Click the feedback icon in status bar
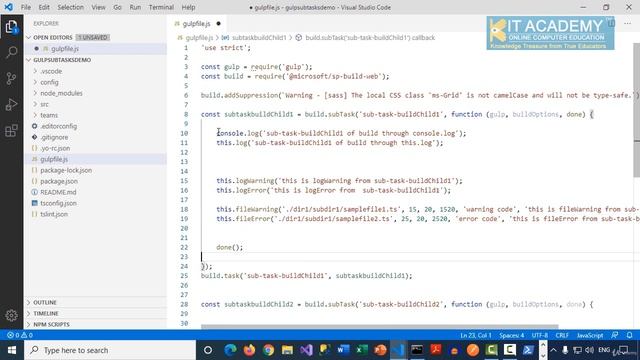640x360 pixels. click(x=615, y=335)
